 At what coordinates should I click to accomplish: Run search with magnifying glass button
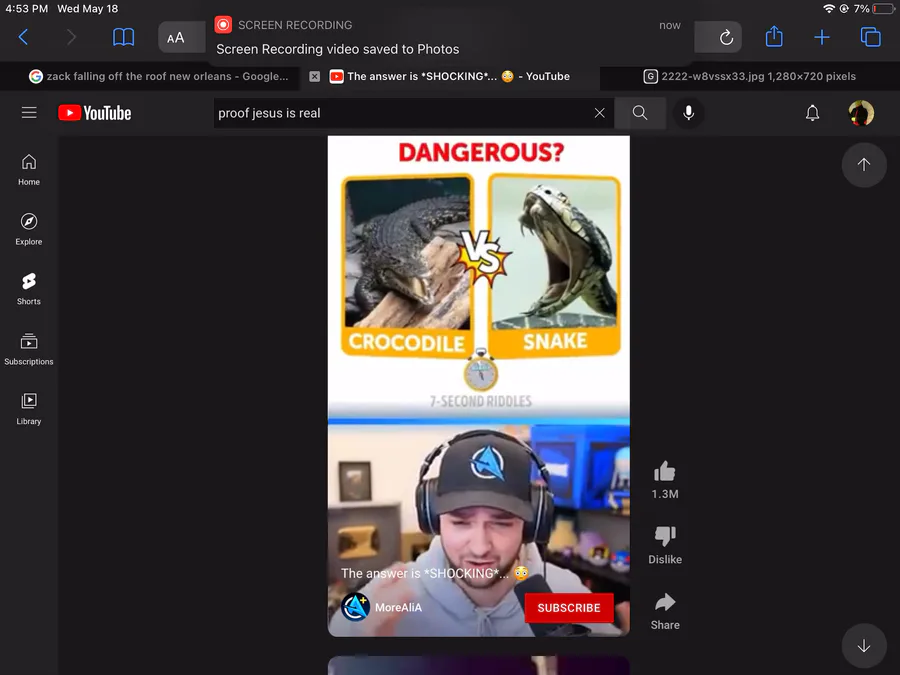coord(640,113)
